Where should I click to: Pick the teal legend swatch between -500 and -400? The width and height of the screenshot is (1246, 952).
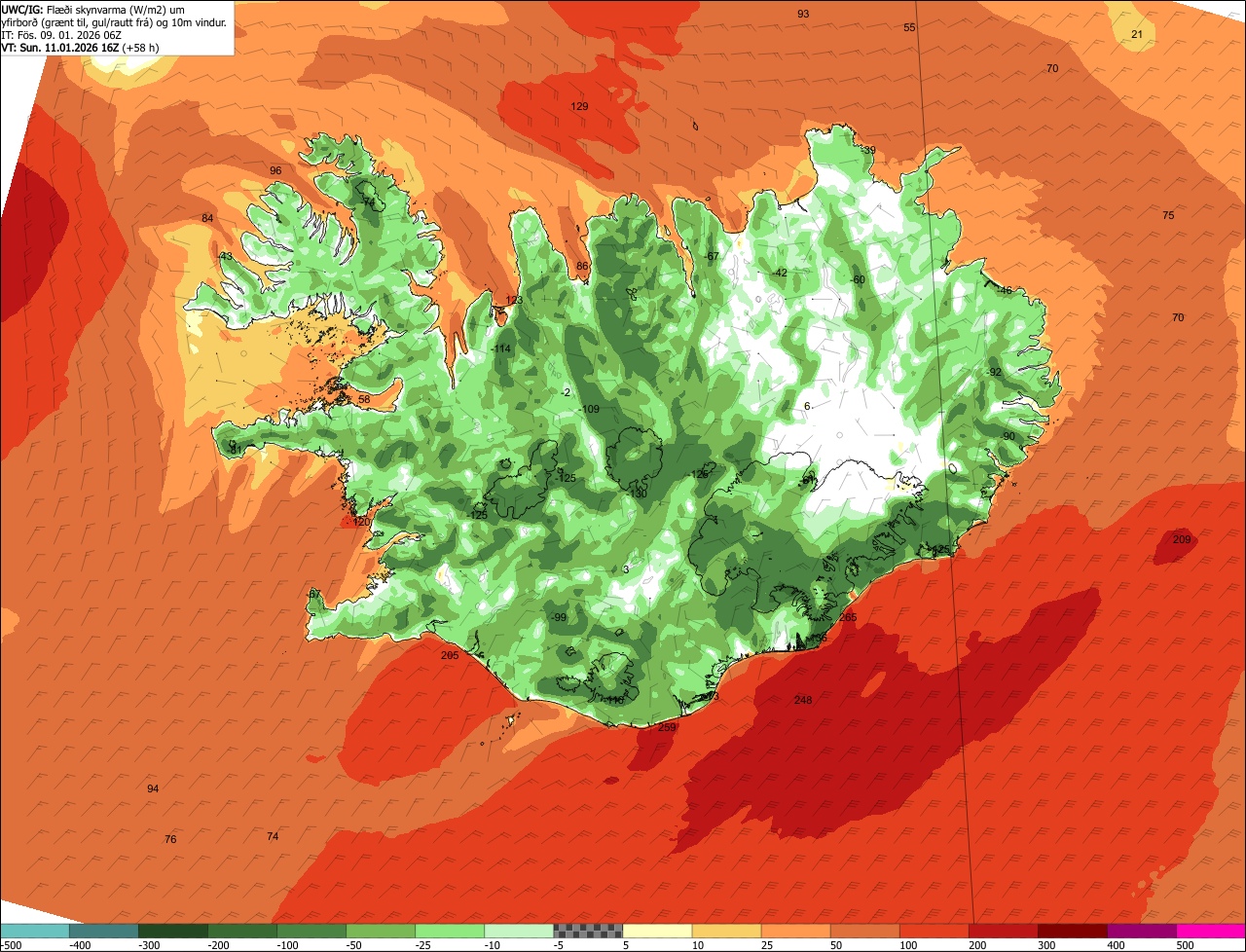click(x=34, y=931)
